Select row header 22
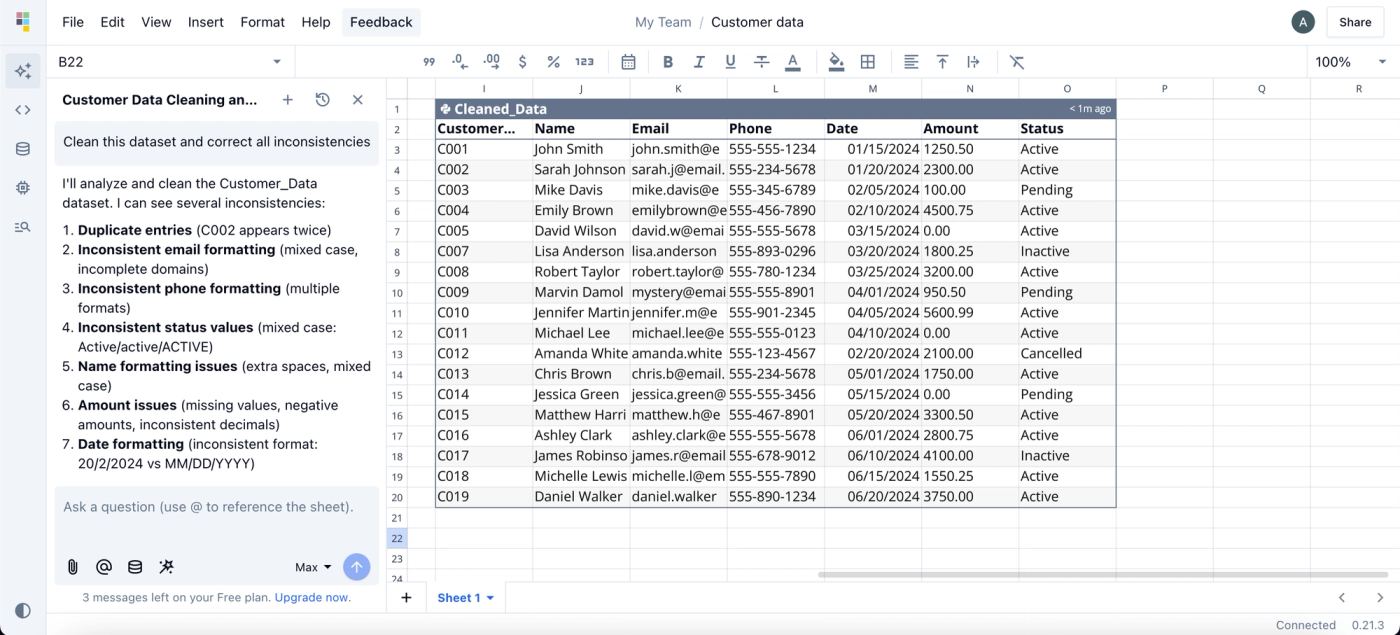1400x635 pixels. click(x=396, y=538)
